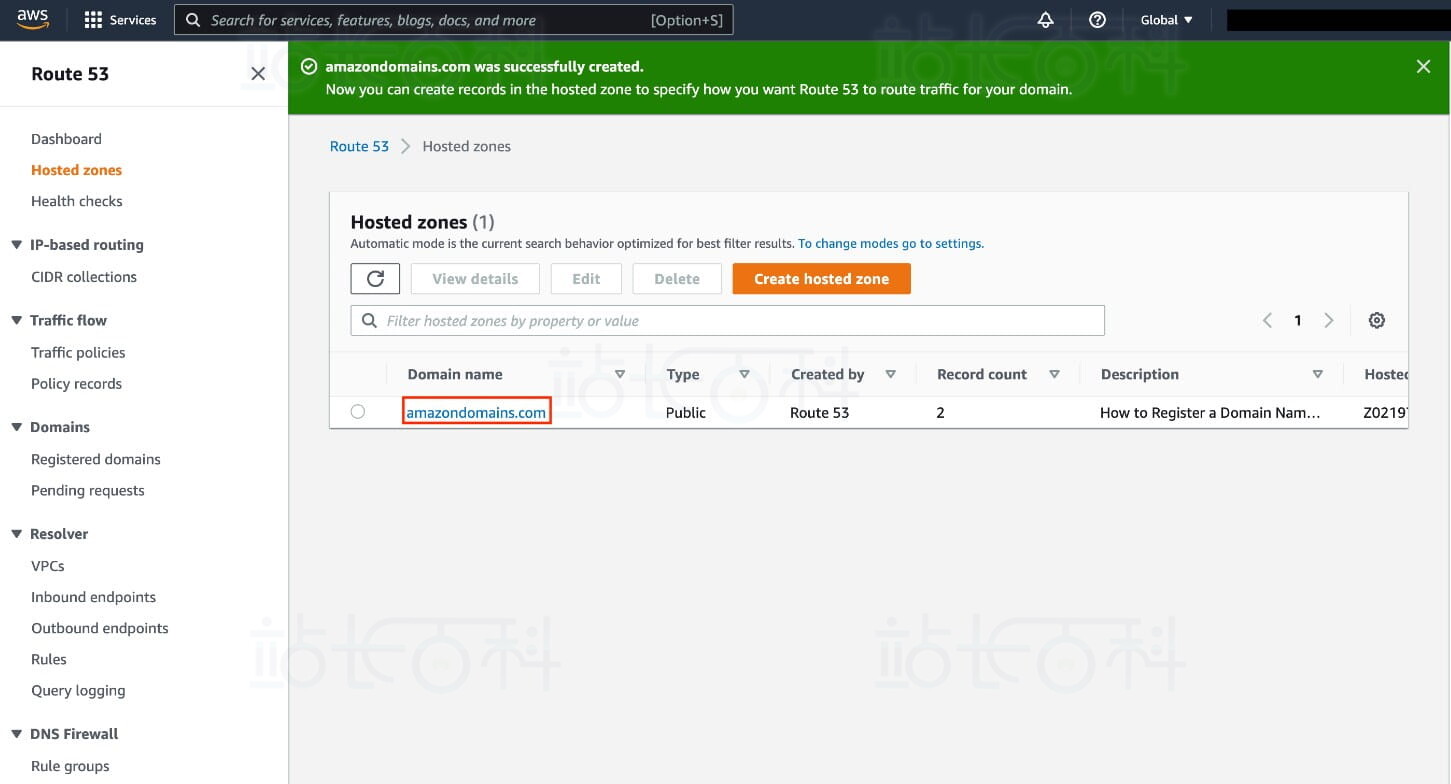Open the Services grid menu

pyautogui.click(x=120, y=20)
